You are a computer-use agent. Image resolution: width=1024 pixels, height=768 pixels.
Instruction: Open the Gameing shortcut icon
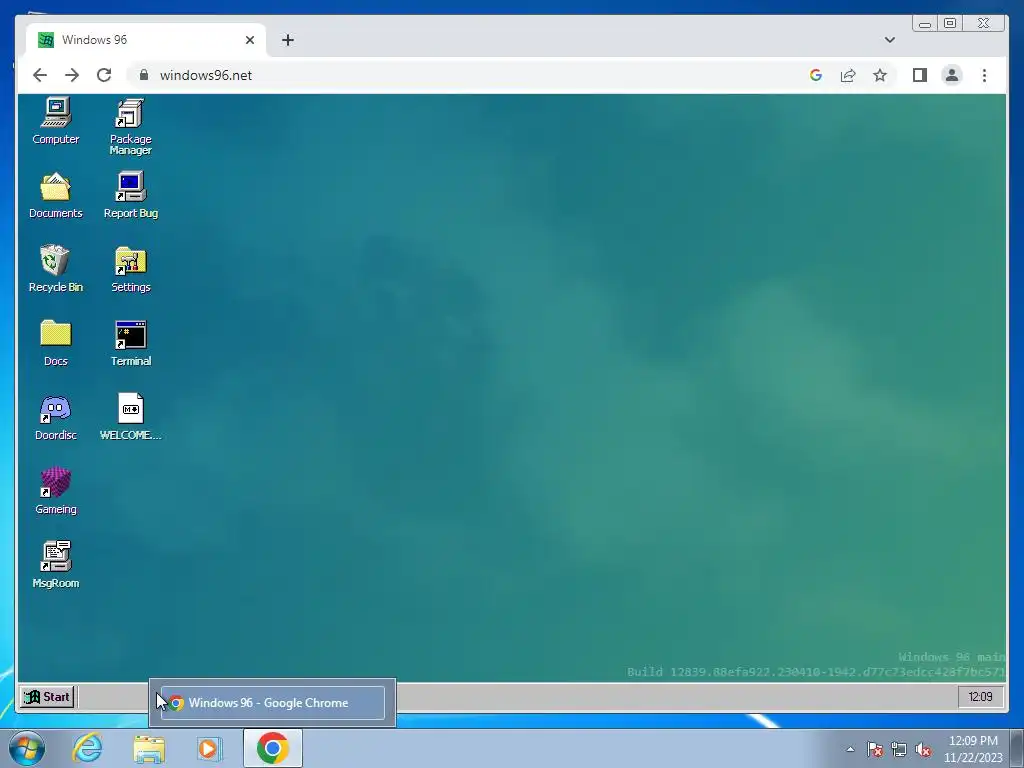click(x=56, y=490)
